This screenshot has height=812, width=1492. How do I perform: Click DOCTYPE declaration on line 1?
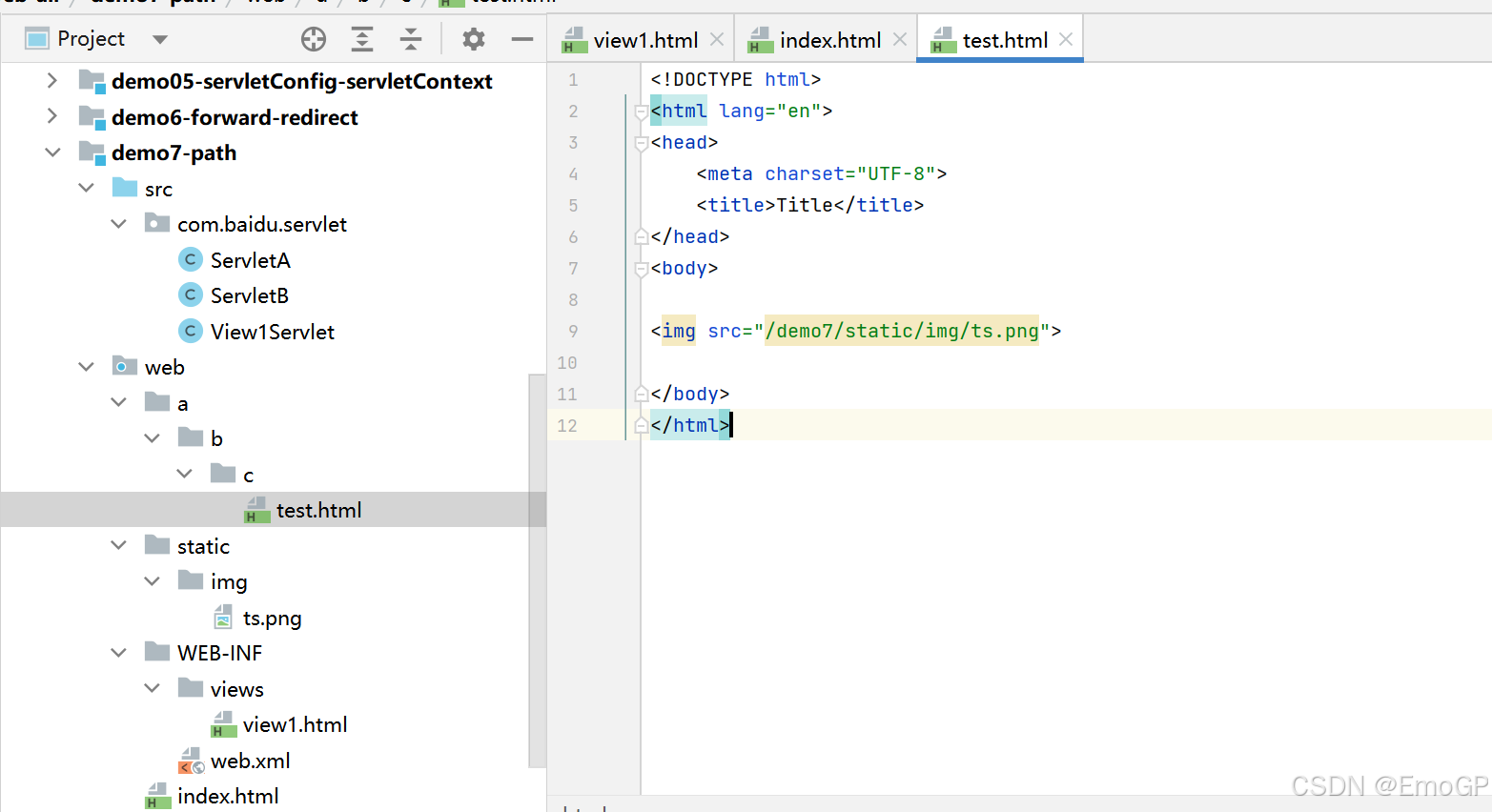[x=735, y=79]
